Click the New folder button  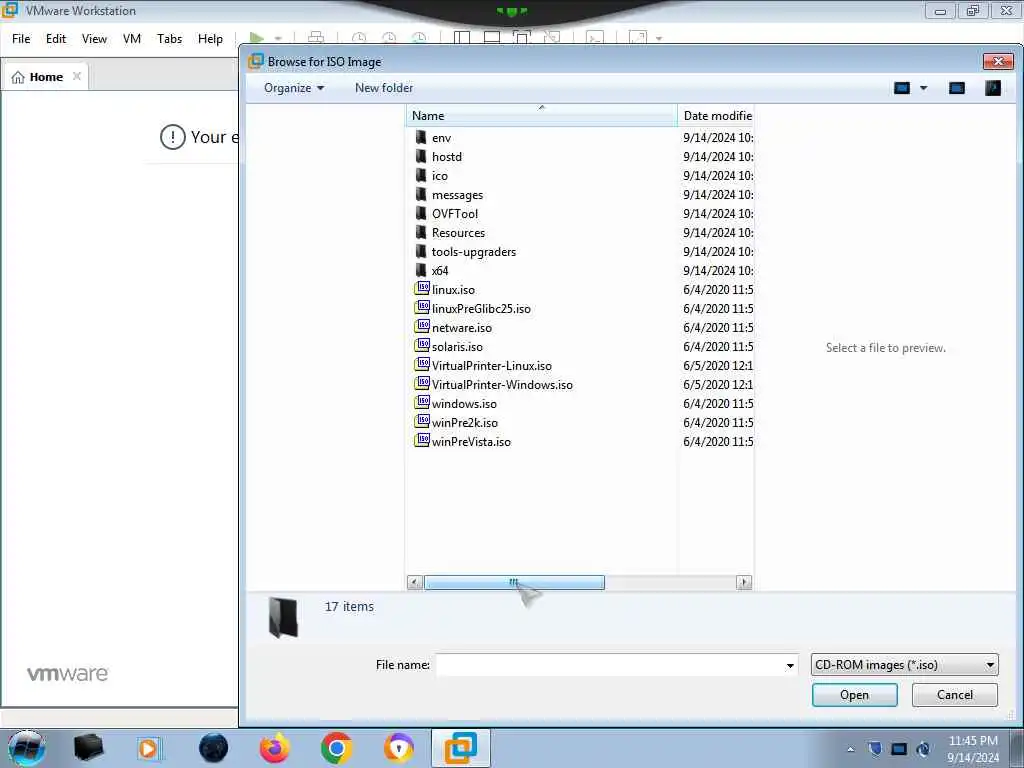(384, 88)
